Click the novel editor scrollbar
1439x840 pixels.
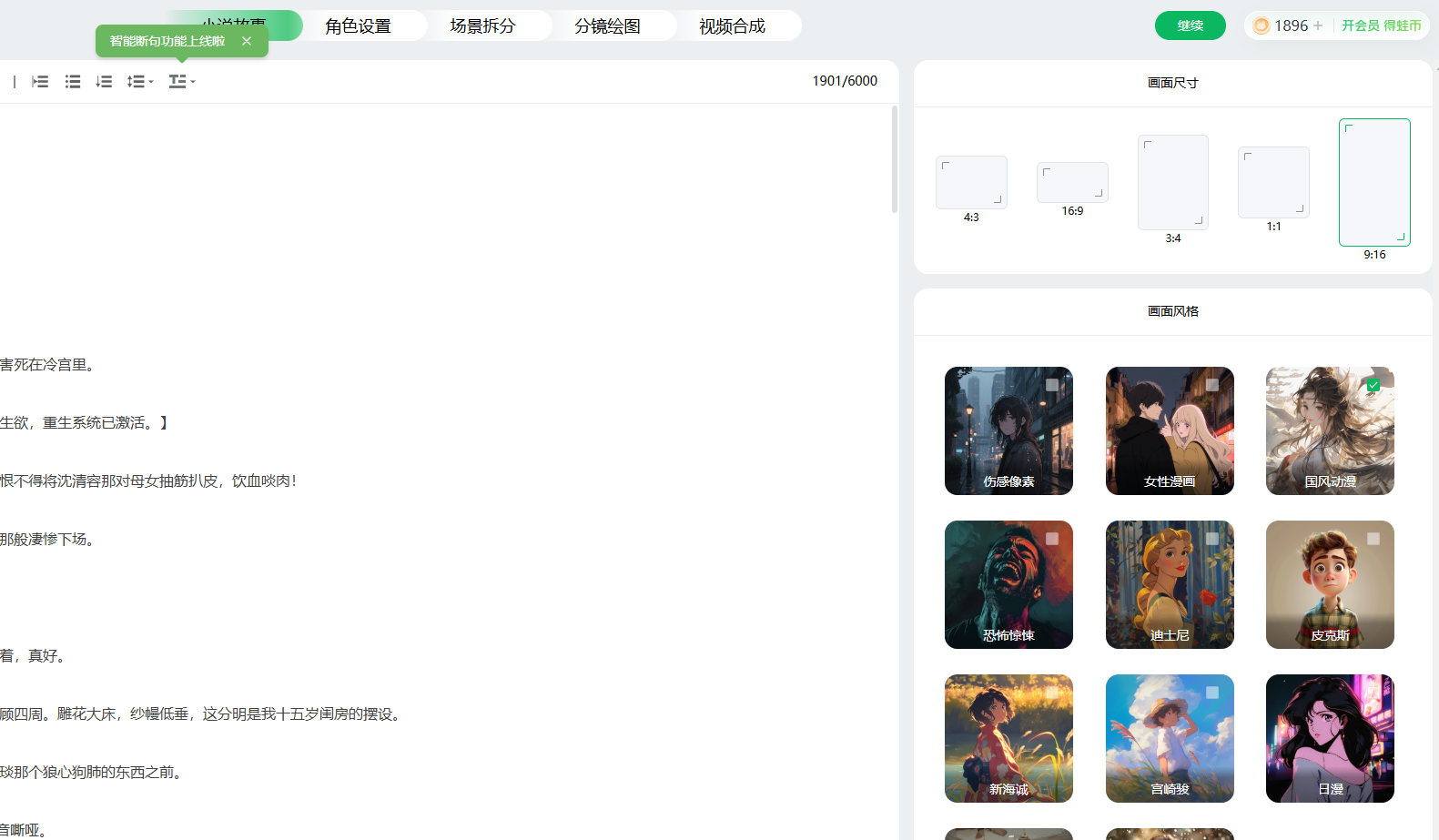point(895,159)
